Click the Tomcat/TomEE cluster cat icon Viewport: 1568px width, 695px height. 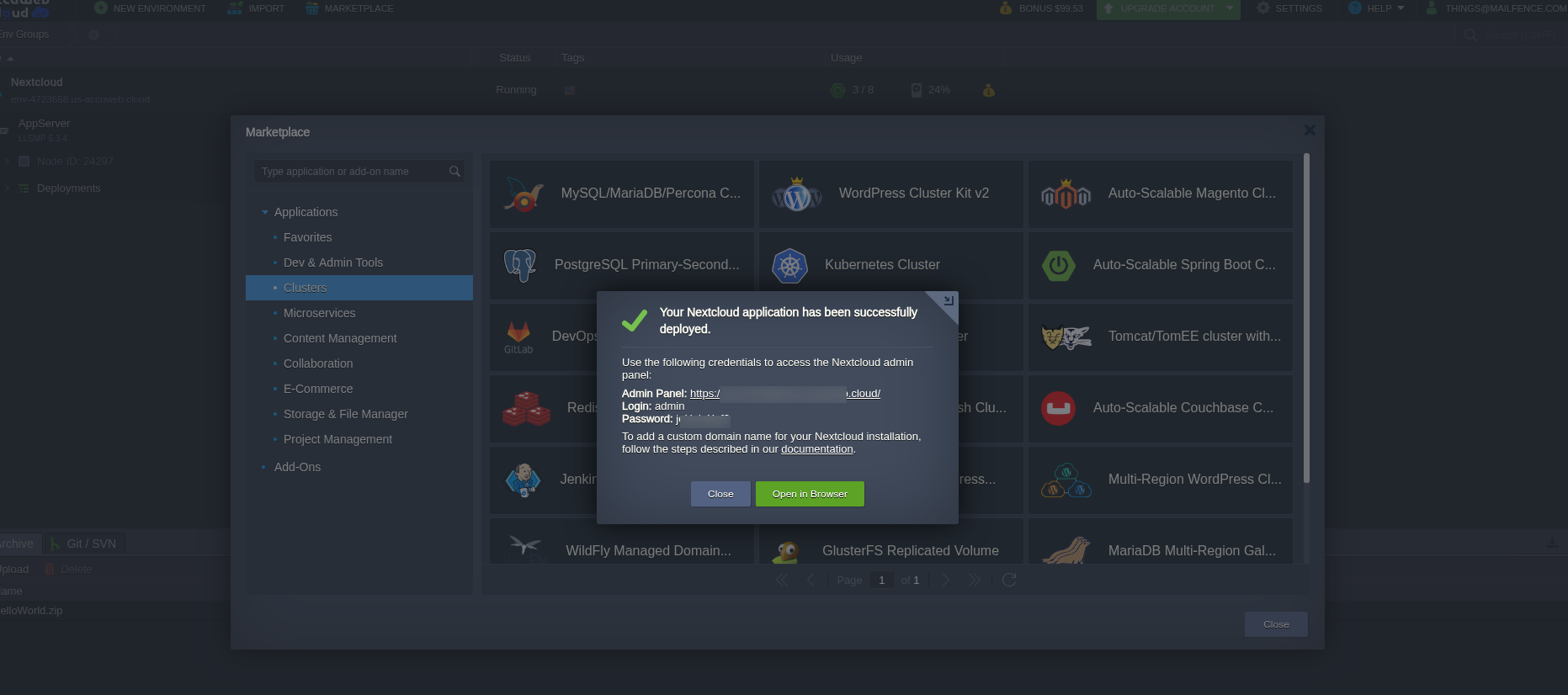(x=1066, y=337)
